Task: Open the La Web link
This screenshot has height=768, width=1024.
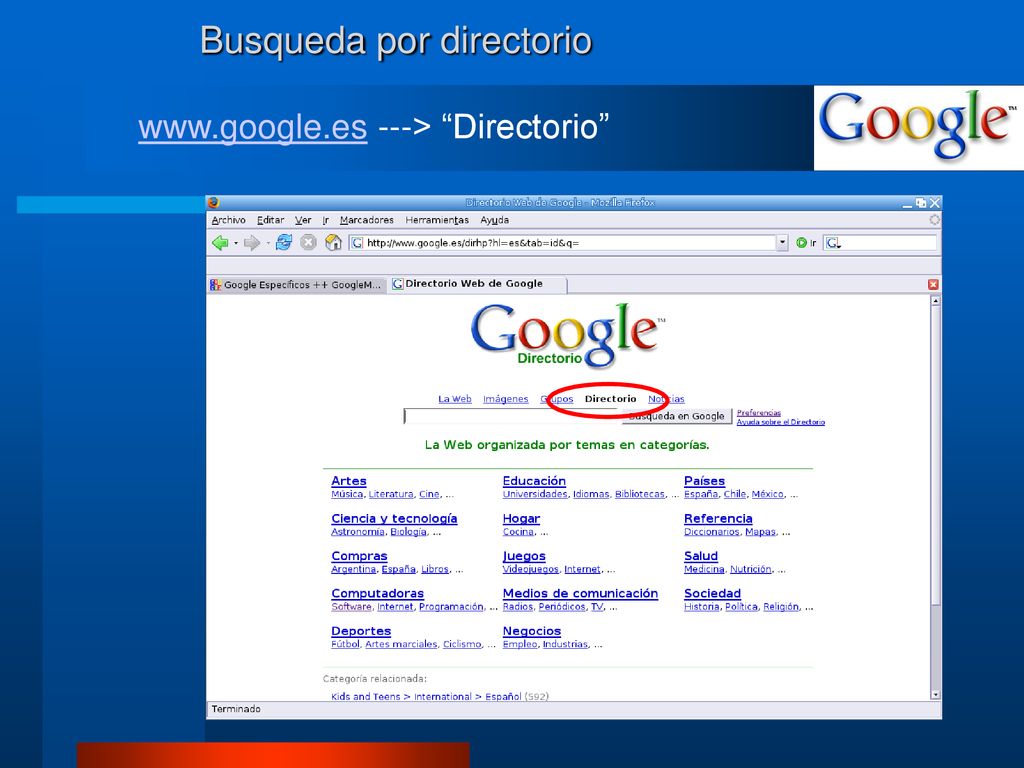Action: coord(455,399)
